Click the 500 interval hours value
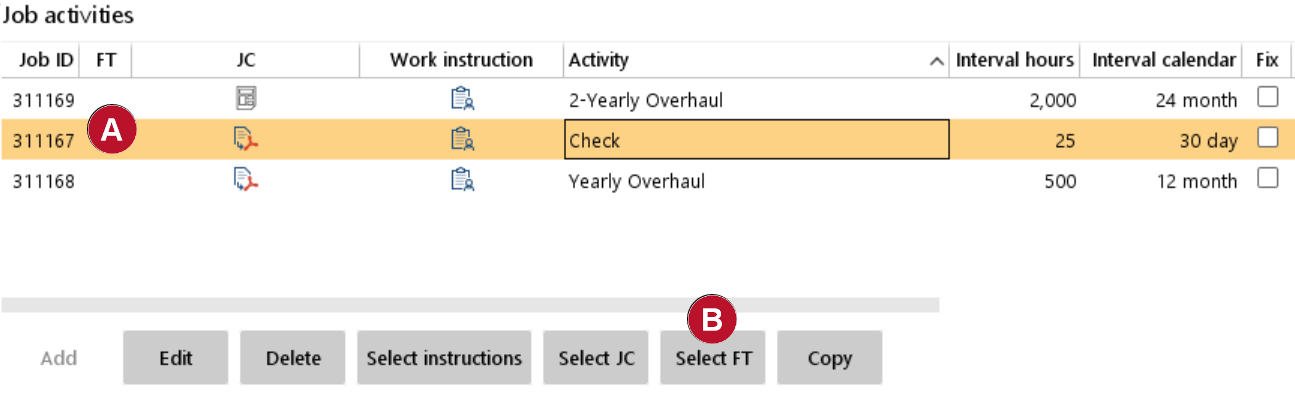Image resolution: width=1295 pixels, height=399 pixels. tap(1059, 182)
